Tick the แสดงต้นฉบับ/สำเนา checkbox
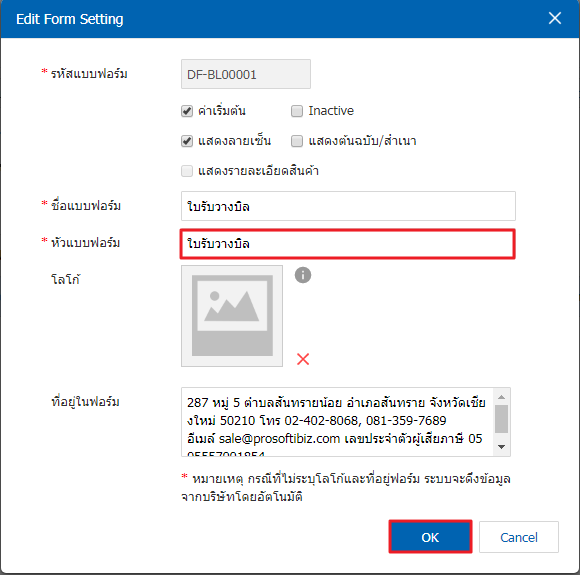This screenshot has height=575, width=580. pos(297,141)
